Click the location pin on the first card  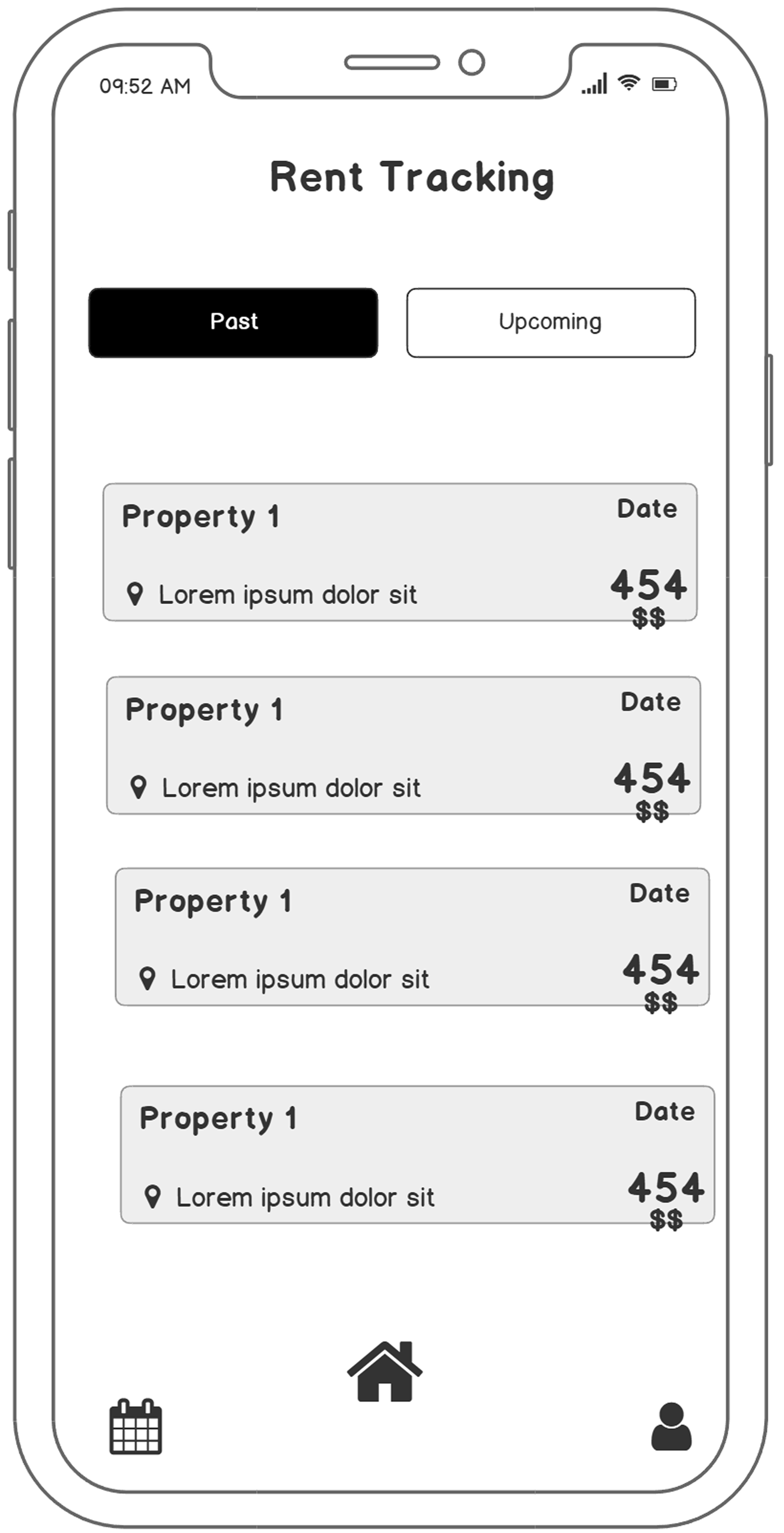(x=135, y=594)
